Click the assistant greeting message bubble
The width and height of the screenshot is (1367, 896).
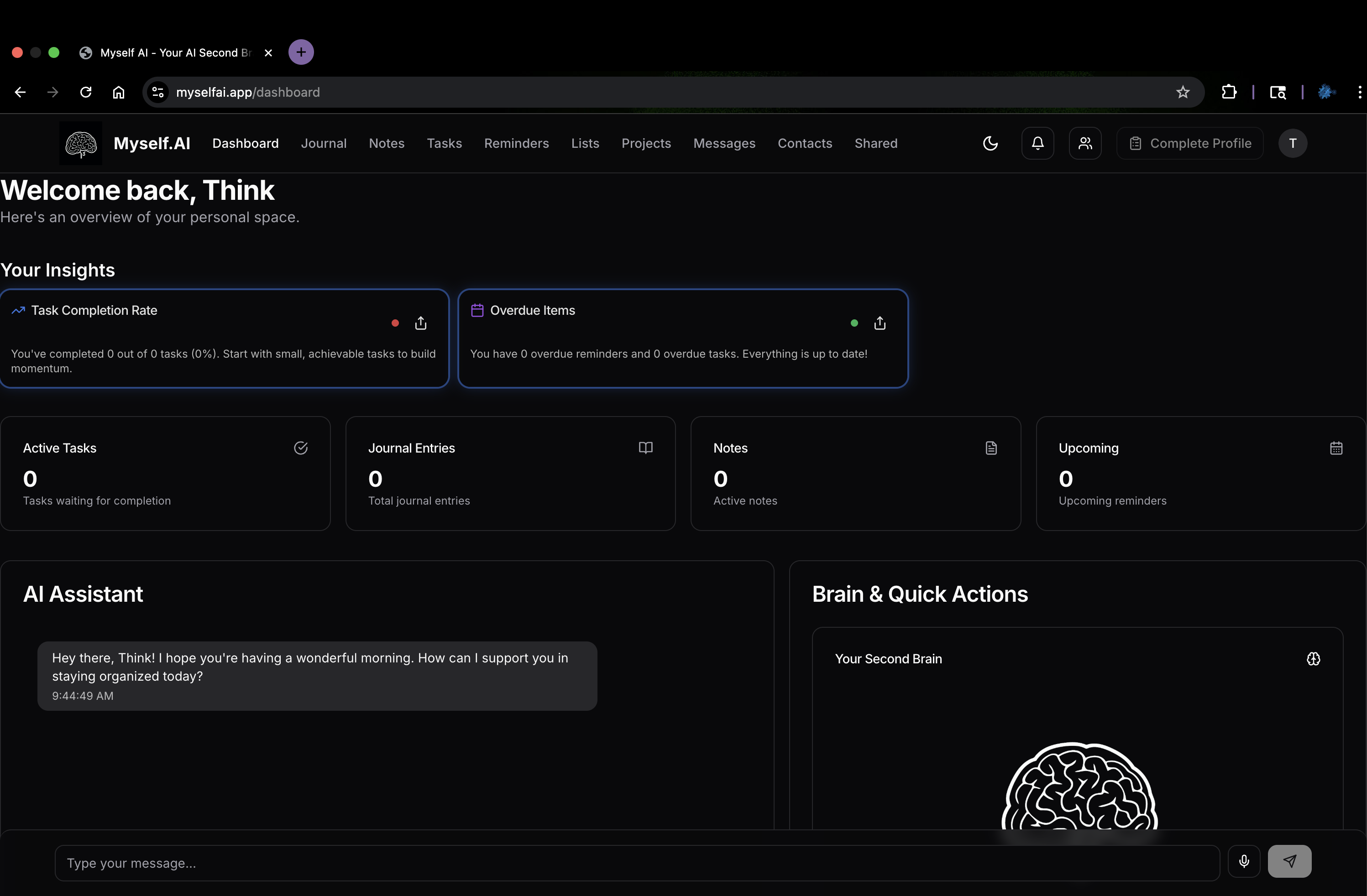(x=317, y=676)
